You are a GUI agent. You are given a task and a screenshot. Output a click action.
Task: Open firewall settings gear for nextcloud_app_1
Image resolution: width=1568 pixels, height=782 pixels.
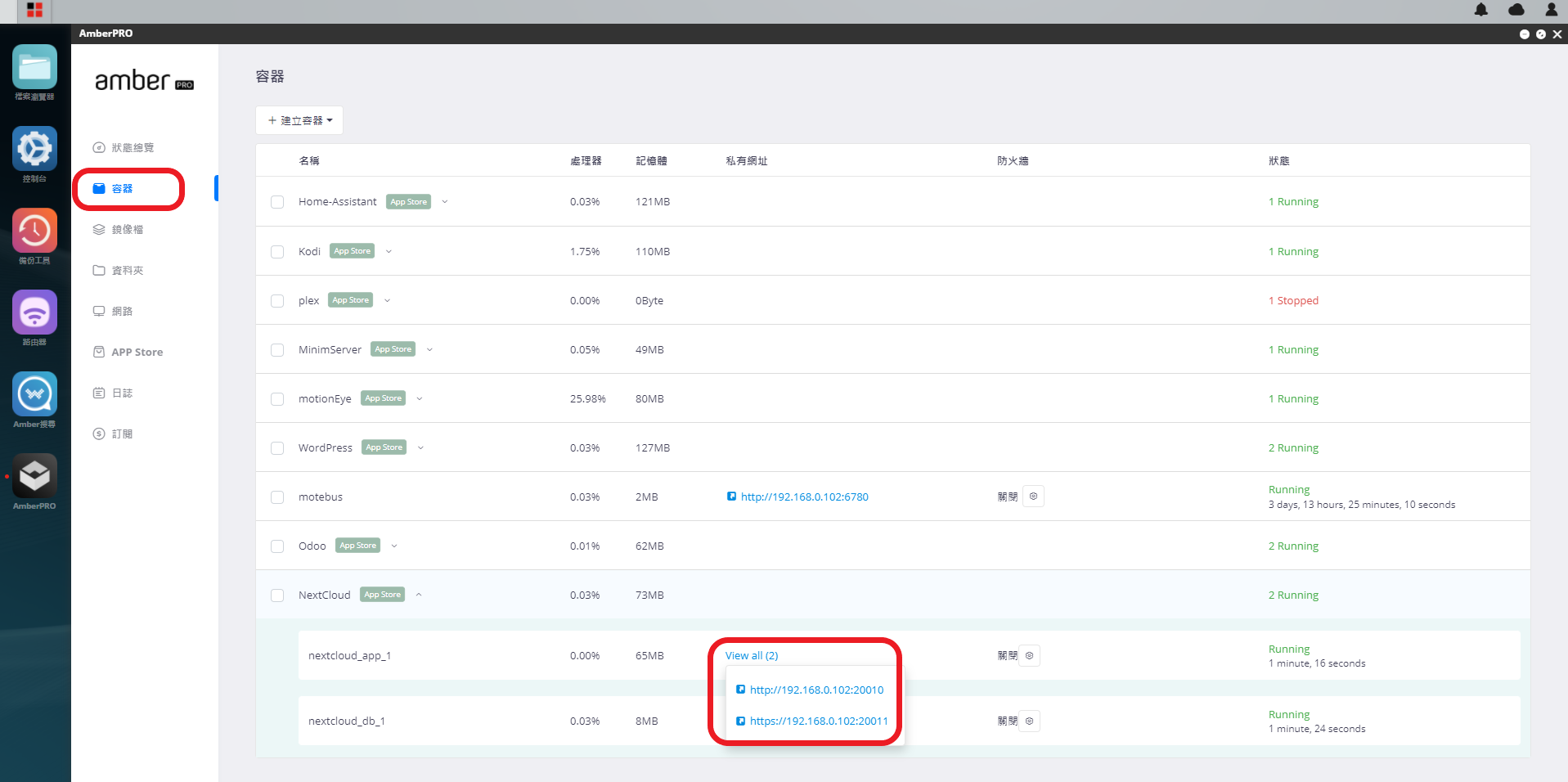1029,655
